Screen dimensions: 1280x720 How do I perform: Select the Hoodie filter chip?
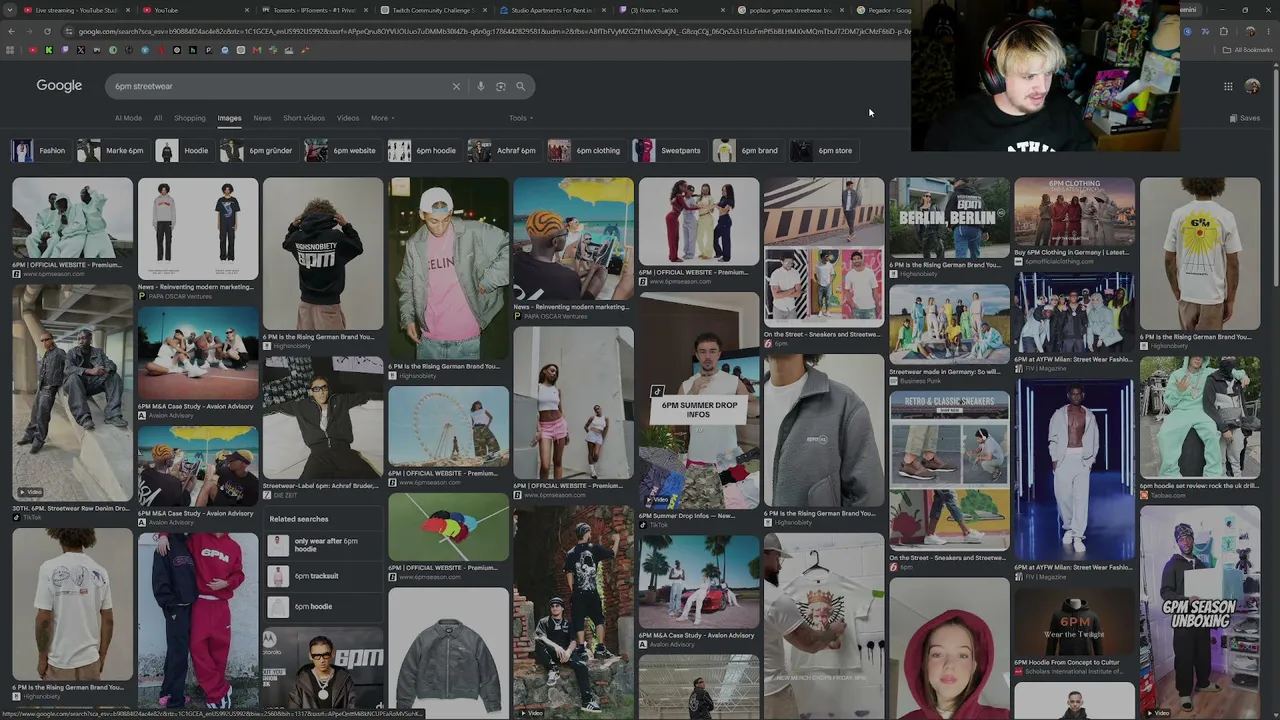184,151
